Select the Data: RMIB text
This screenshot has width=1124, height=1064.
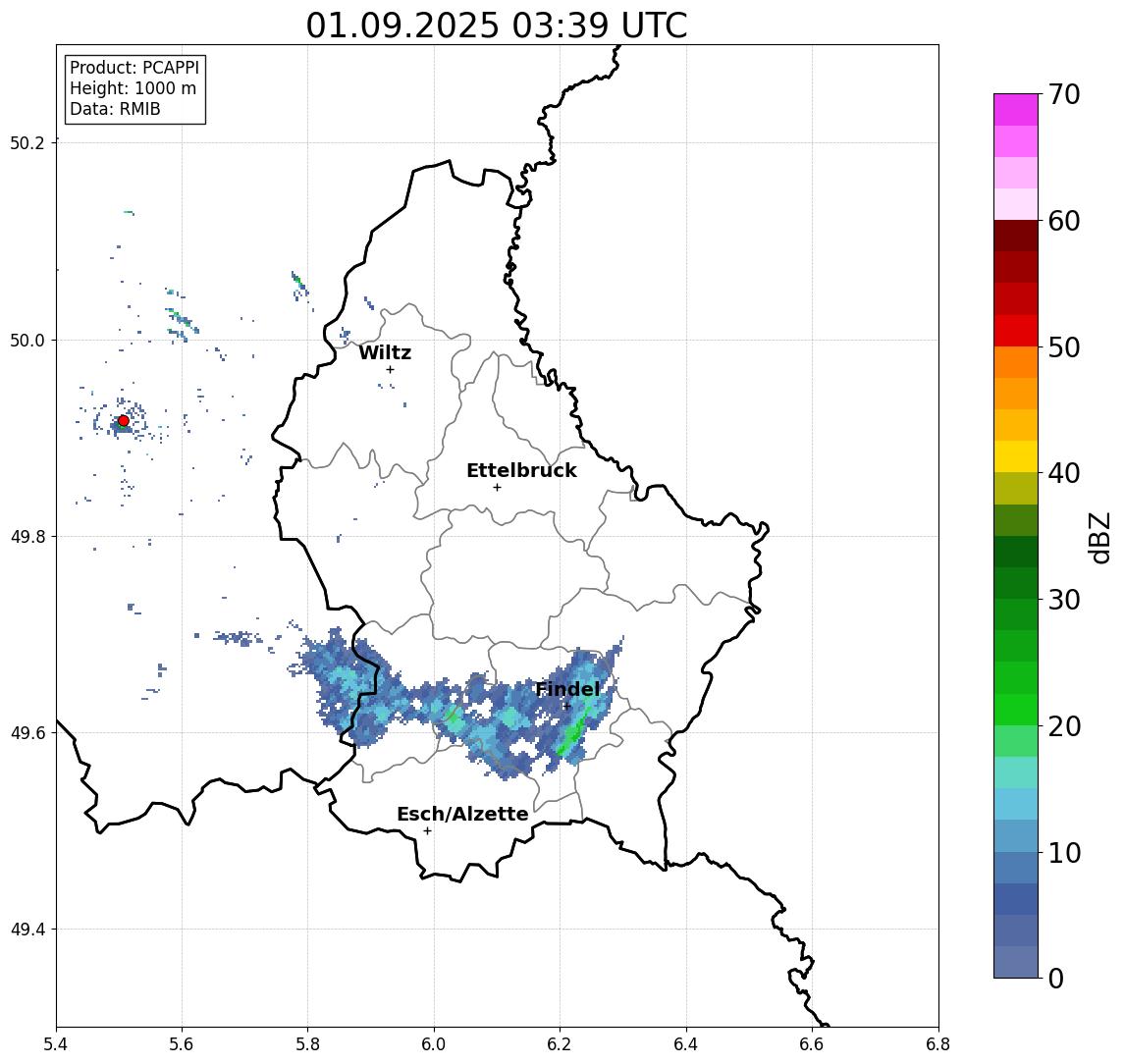click(x=115, y=109)
